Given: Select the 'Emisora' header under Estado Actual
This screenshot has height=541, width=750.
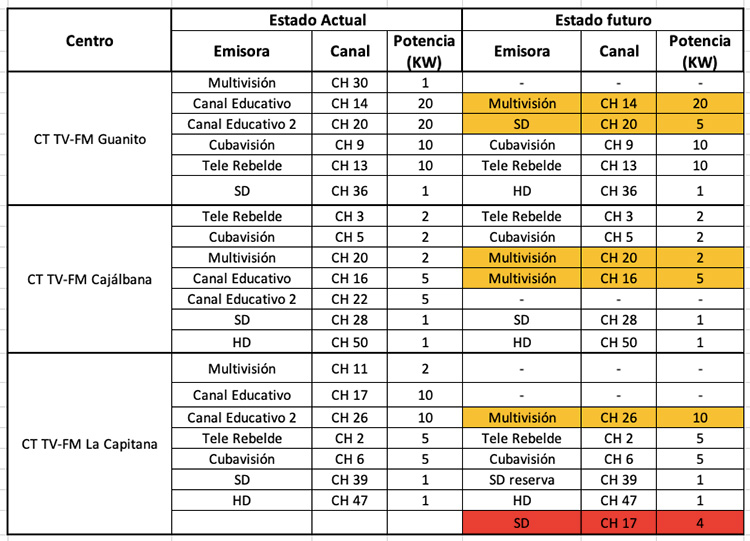Looking at the screenshot, I should click(241, 51).
